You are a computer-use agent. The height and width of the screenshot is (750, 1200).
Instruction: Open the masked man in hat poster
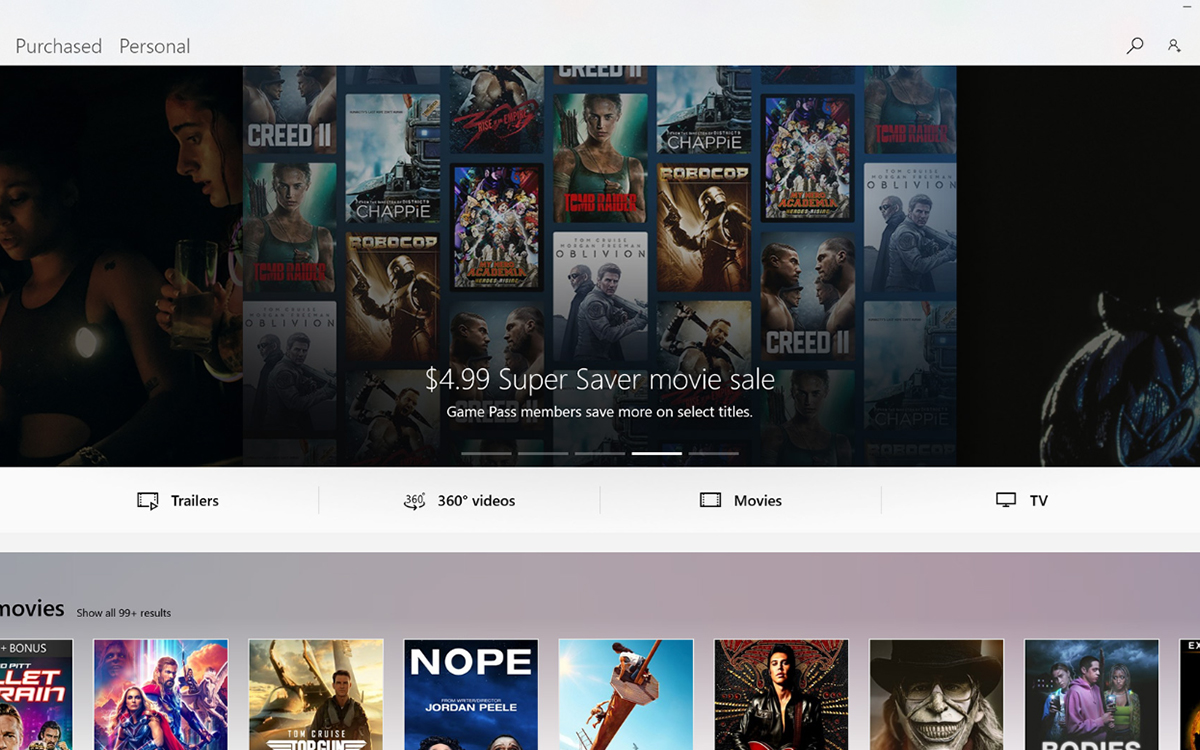[936, 695]
